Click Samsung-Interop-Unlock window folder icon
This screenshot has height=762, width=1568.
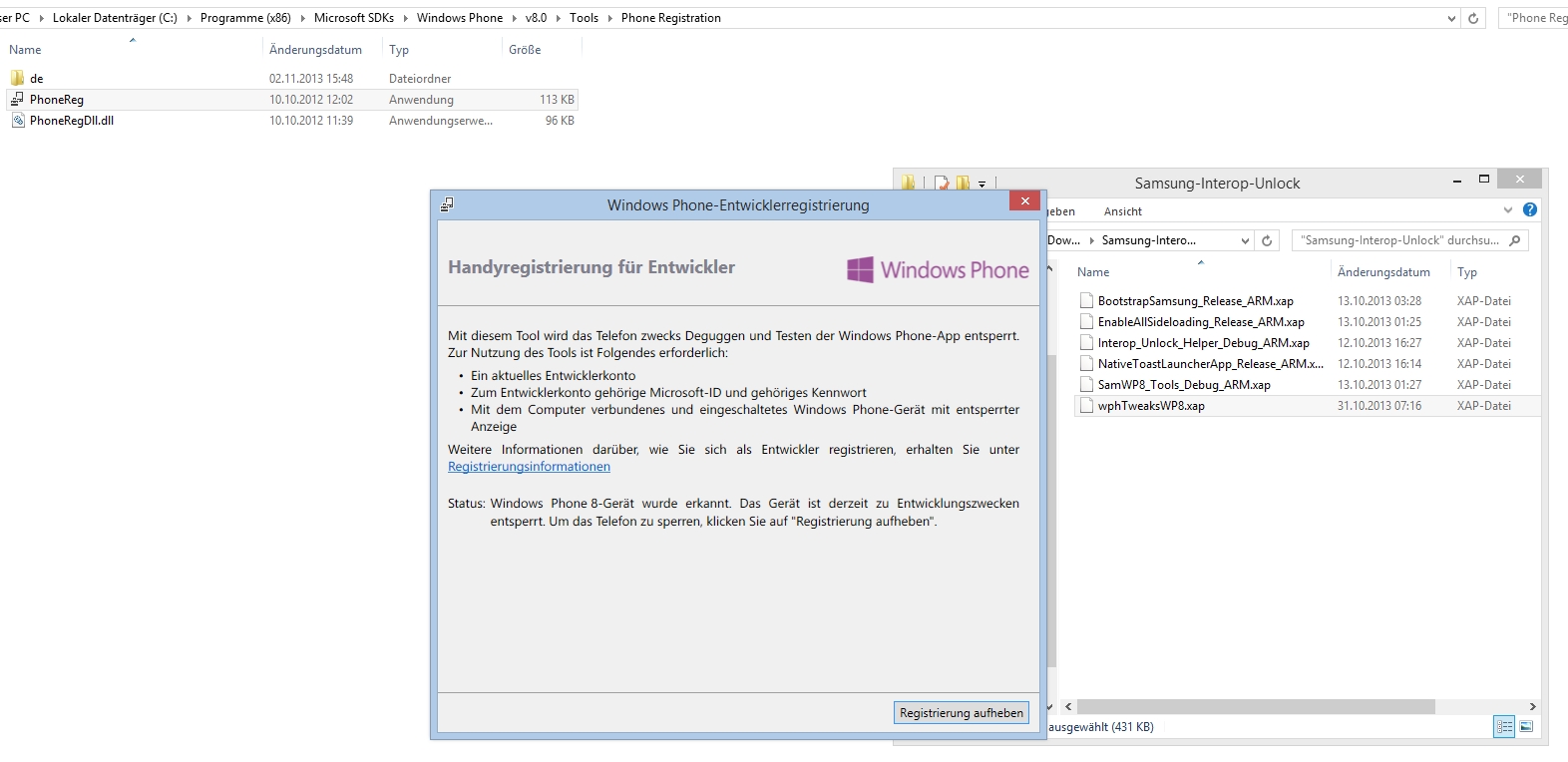tap(909, 183)
